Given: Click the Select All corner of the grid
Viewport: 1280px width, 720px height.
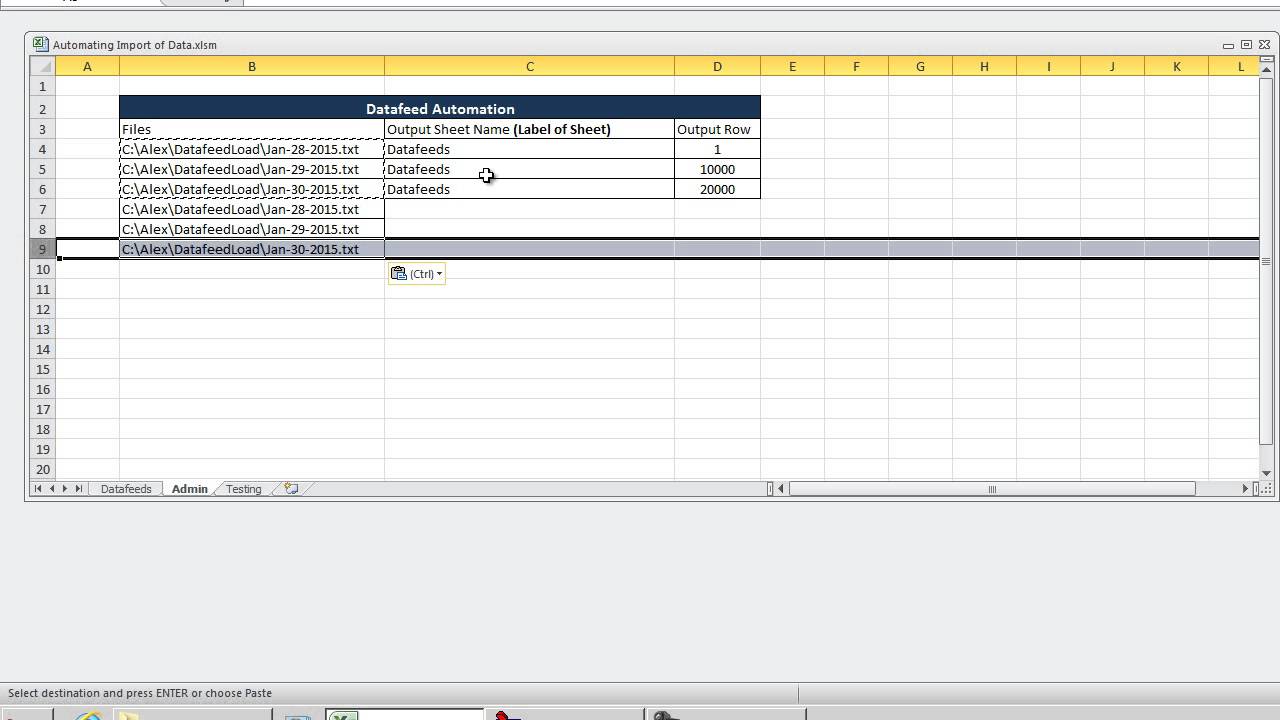Looking at the screenshot, I should (x=42, y=67).
